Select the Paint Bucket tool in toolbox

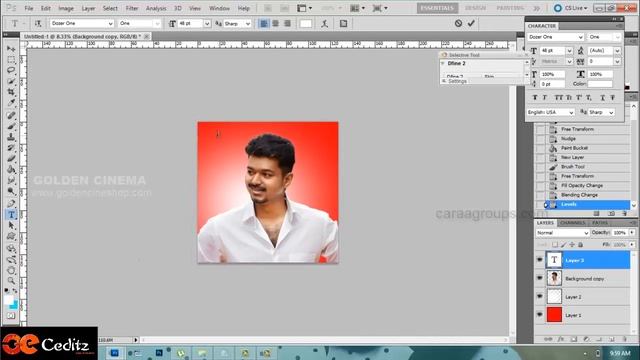tap(11, 169)
